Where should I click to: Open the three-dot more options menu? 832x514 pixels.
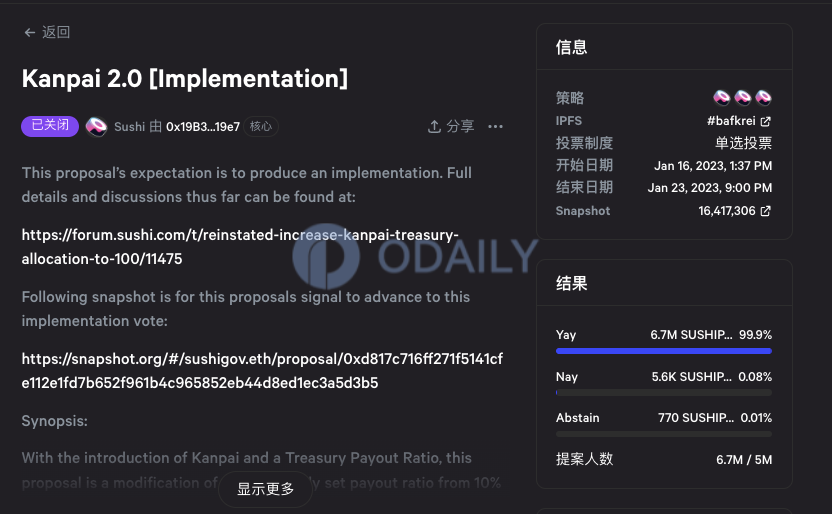495,126
